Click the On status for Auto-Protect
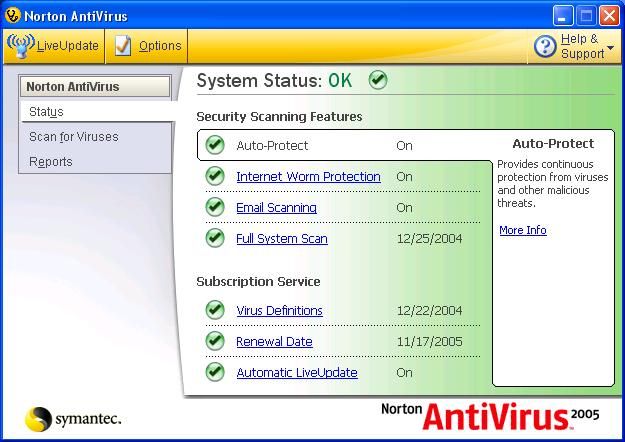Screen dimensions: 625x442 coord(405,145)
